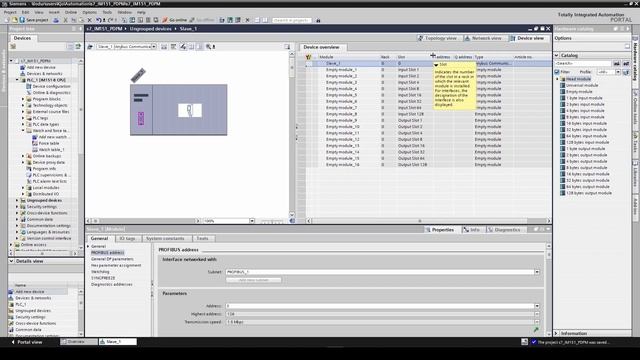Viewport: 640px width, 360px height.
Task: Click the Devices & networks tree icon
Action: pos(23,73)
